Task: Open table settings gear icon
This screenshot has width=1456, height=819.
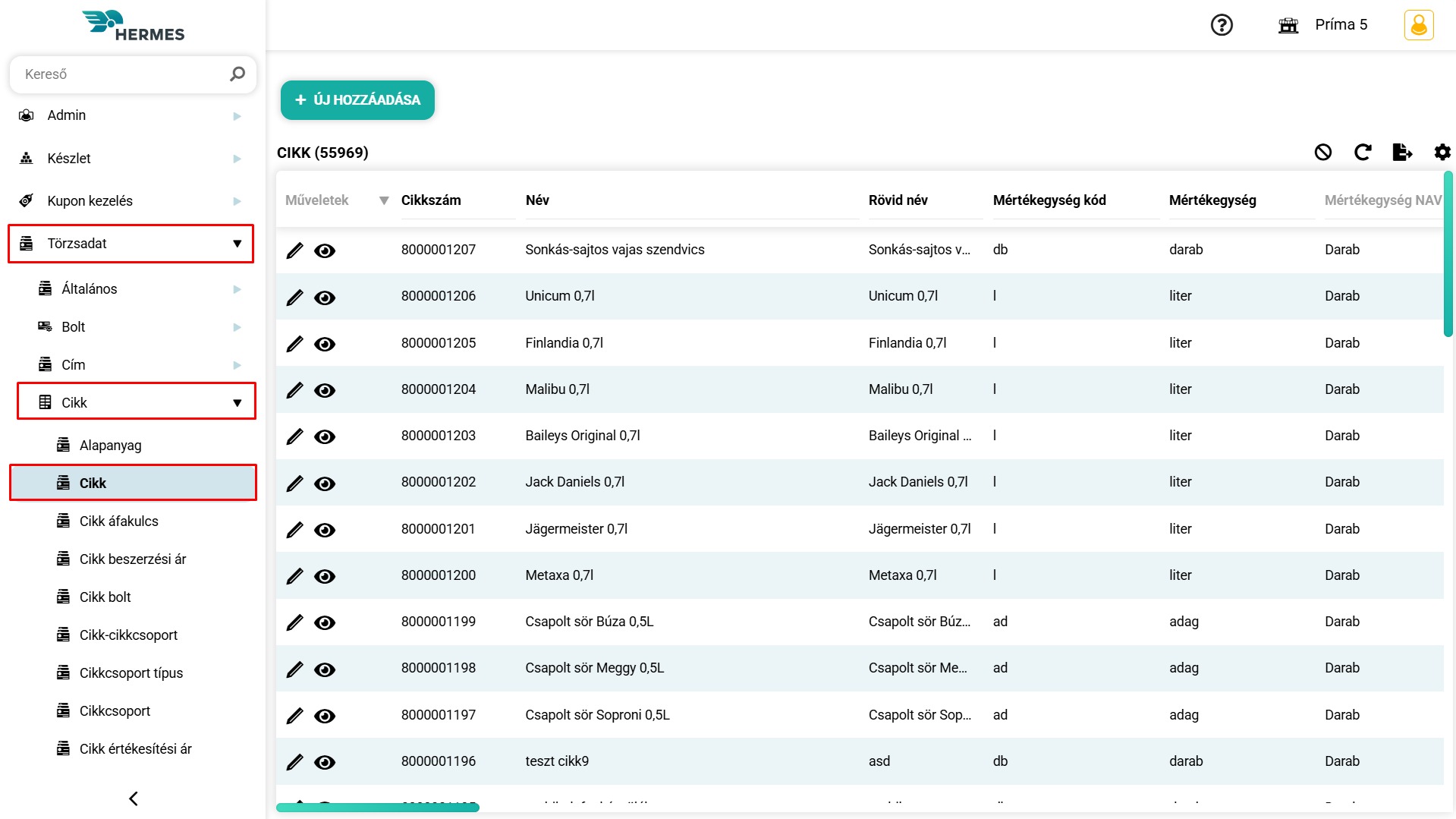Action: [1442, 153]
